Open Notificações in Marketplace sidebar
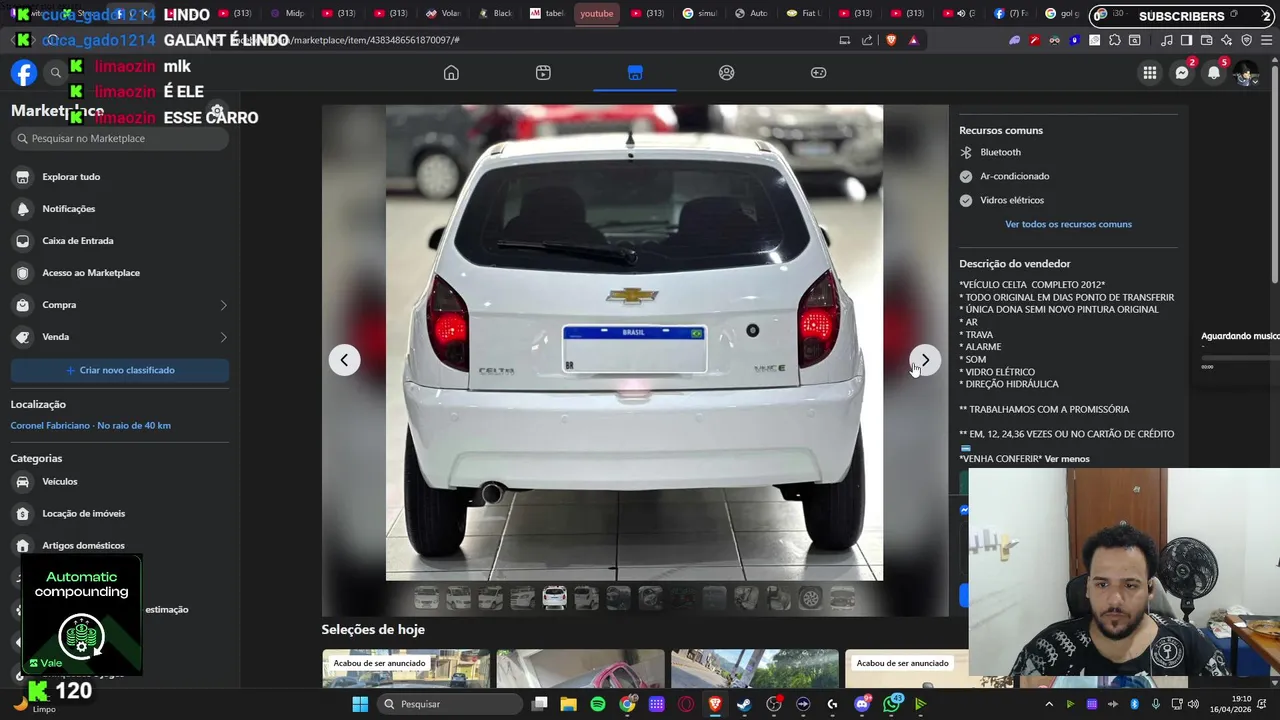This screenshot has height=720, width=1280. [120, 209]
